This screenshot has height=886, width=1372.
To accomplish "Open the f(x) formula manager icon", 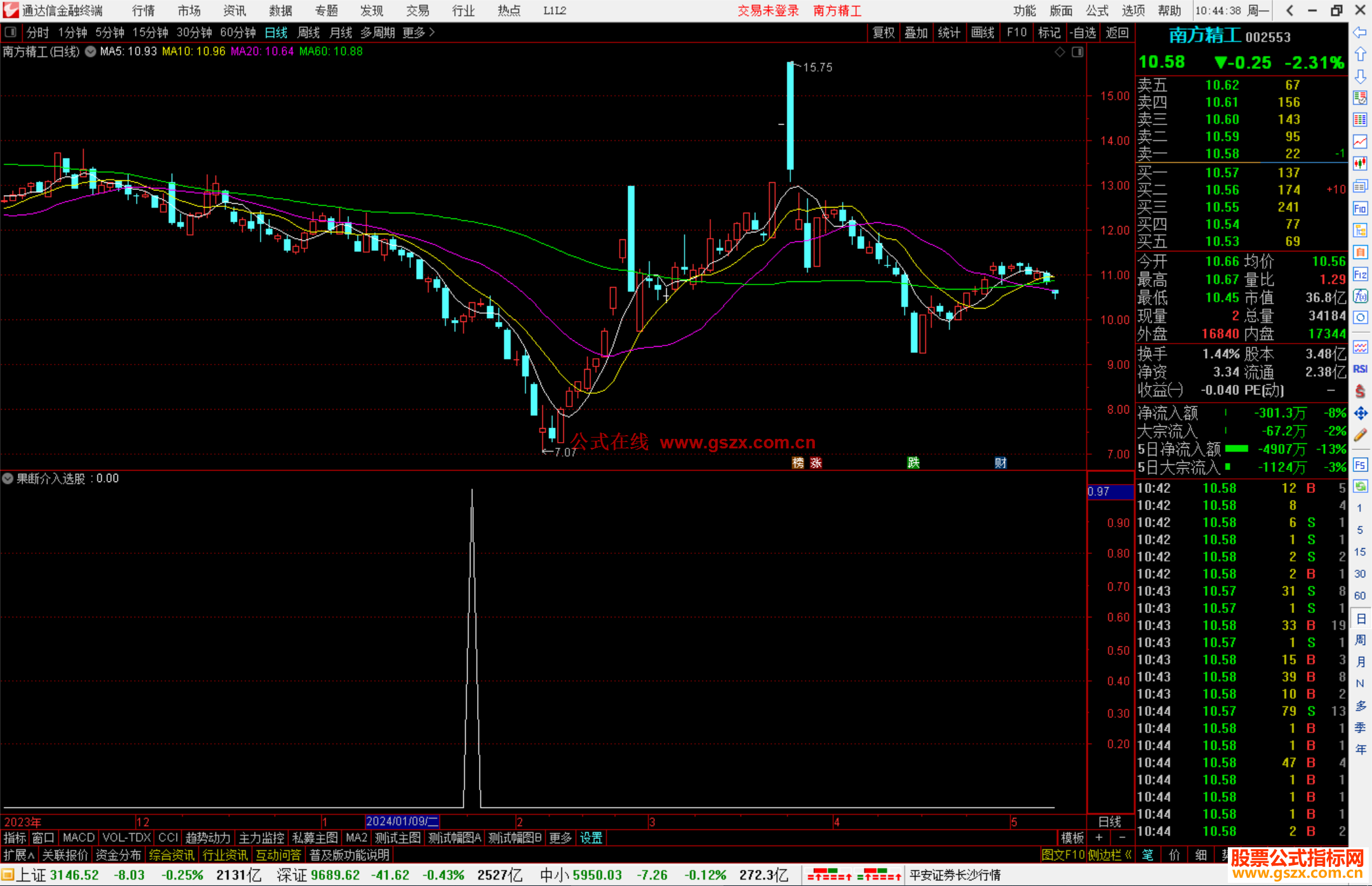I will click(x=1360, y=296).
